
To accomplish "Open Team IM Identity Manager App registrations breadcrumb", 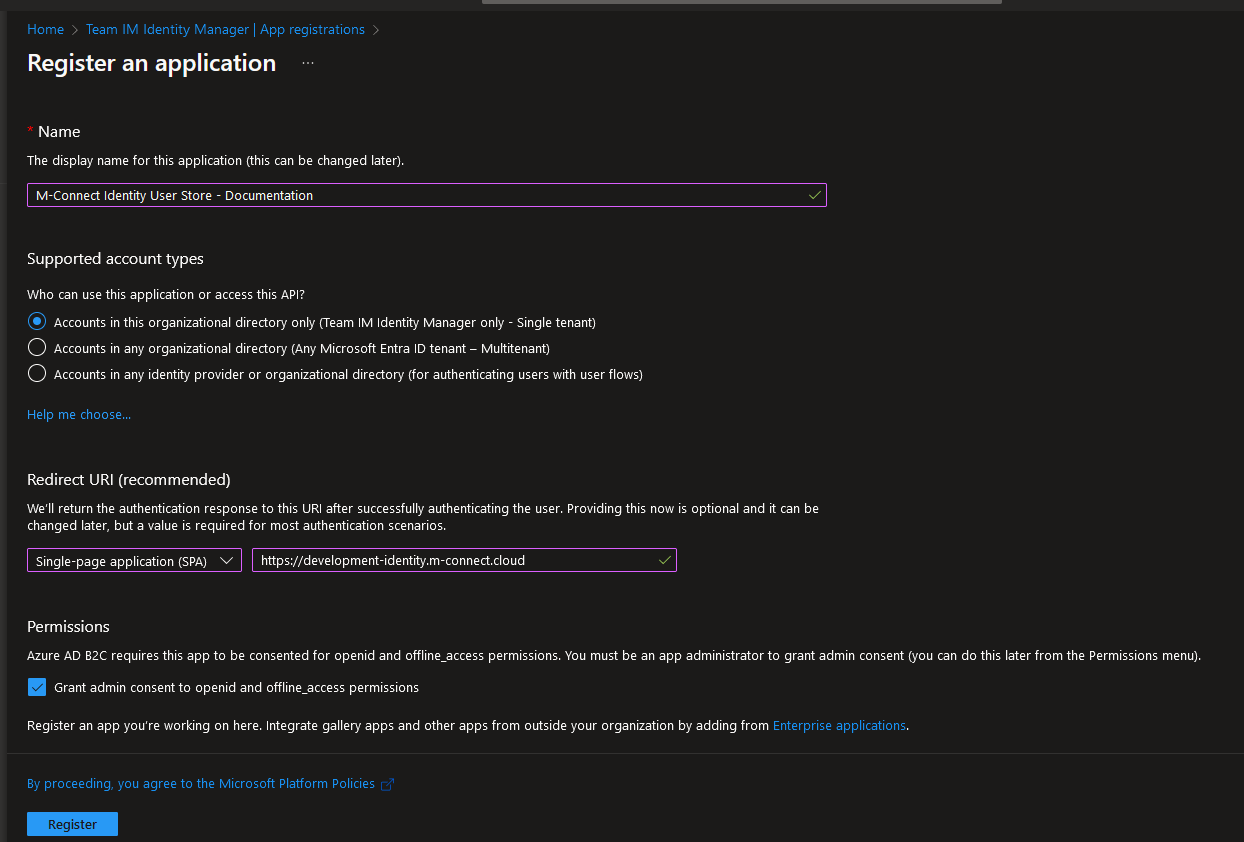I will pyautogui.click(x=224, y=29).
